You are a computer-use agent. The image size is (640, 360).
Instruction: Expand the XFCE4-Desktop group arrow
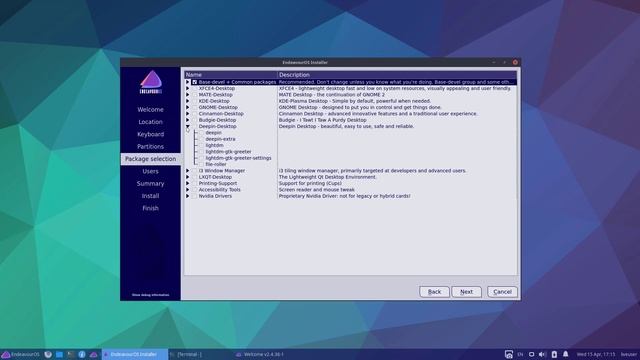(188, 88)
